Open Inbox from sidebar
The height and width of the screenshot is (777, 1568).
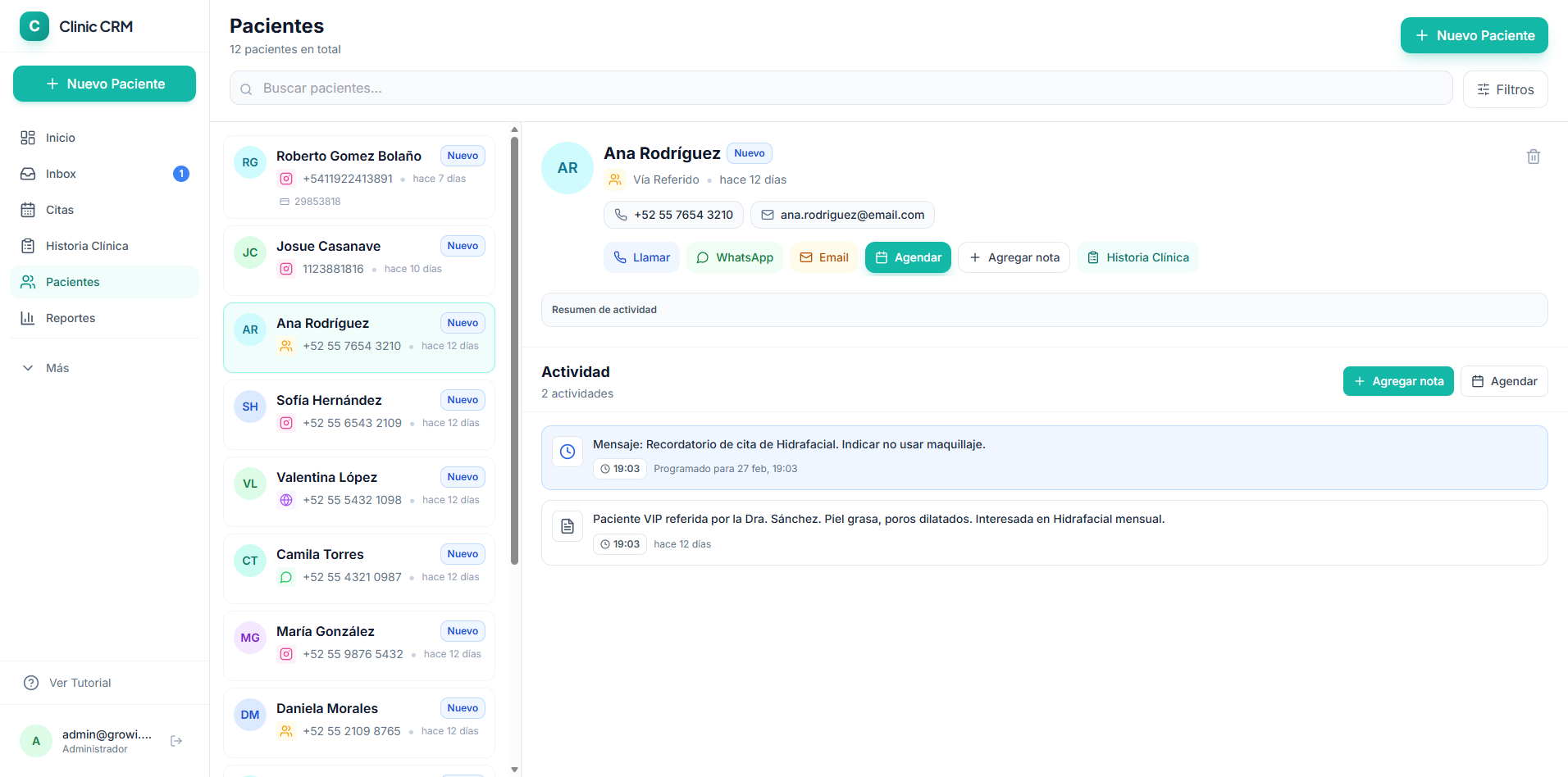coord(105,174)
